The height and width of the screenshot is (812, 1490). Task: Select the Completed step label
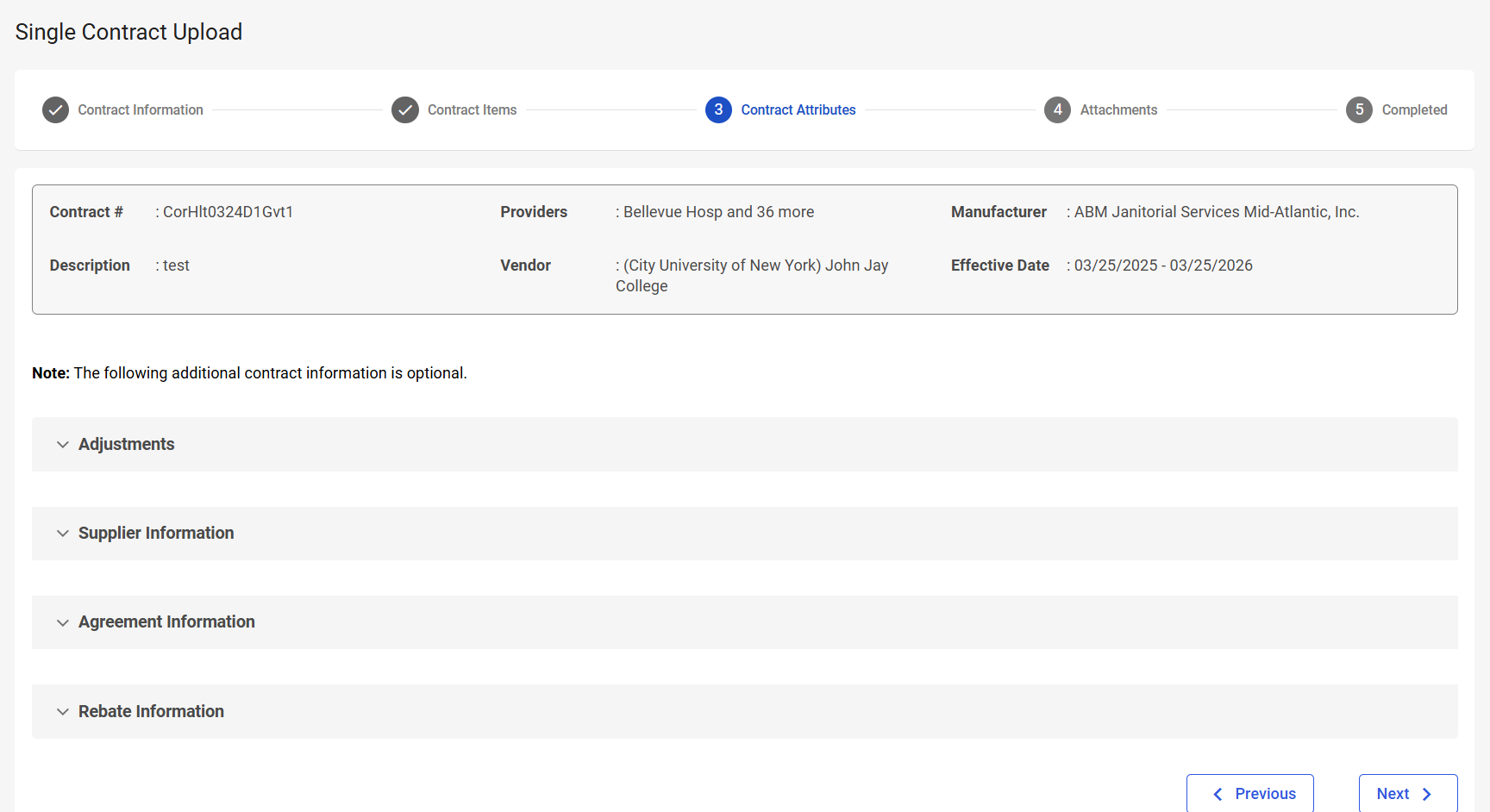[x=1414, y=110]
